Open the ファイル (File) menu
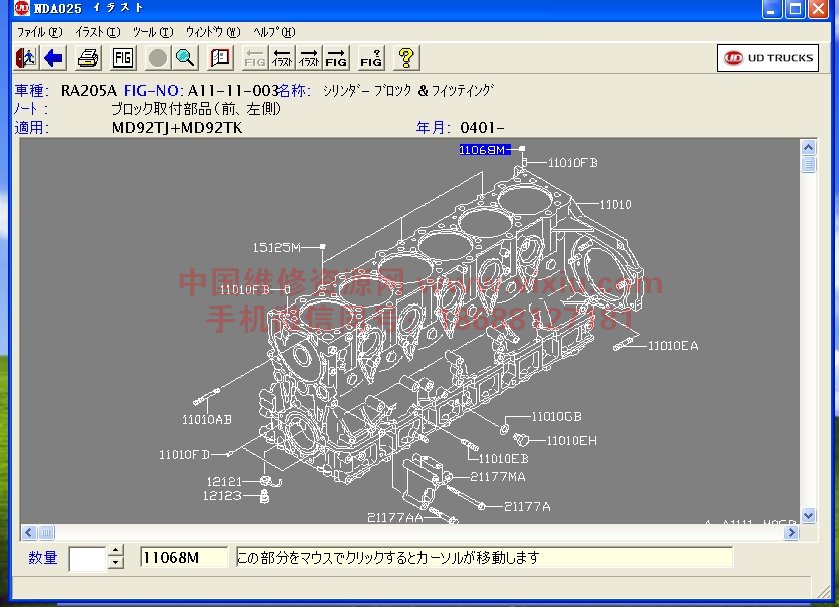839x607 pixels. 38,32
